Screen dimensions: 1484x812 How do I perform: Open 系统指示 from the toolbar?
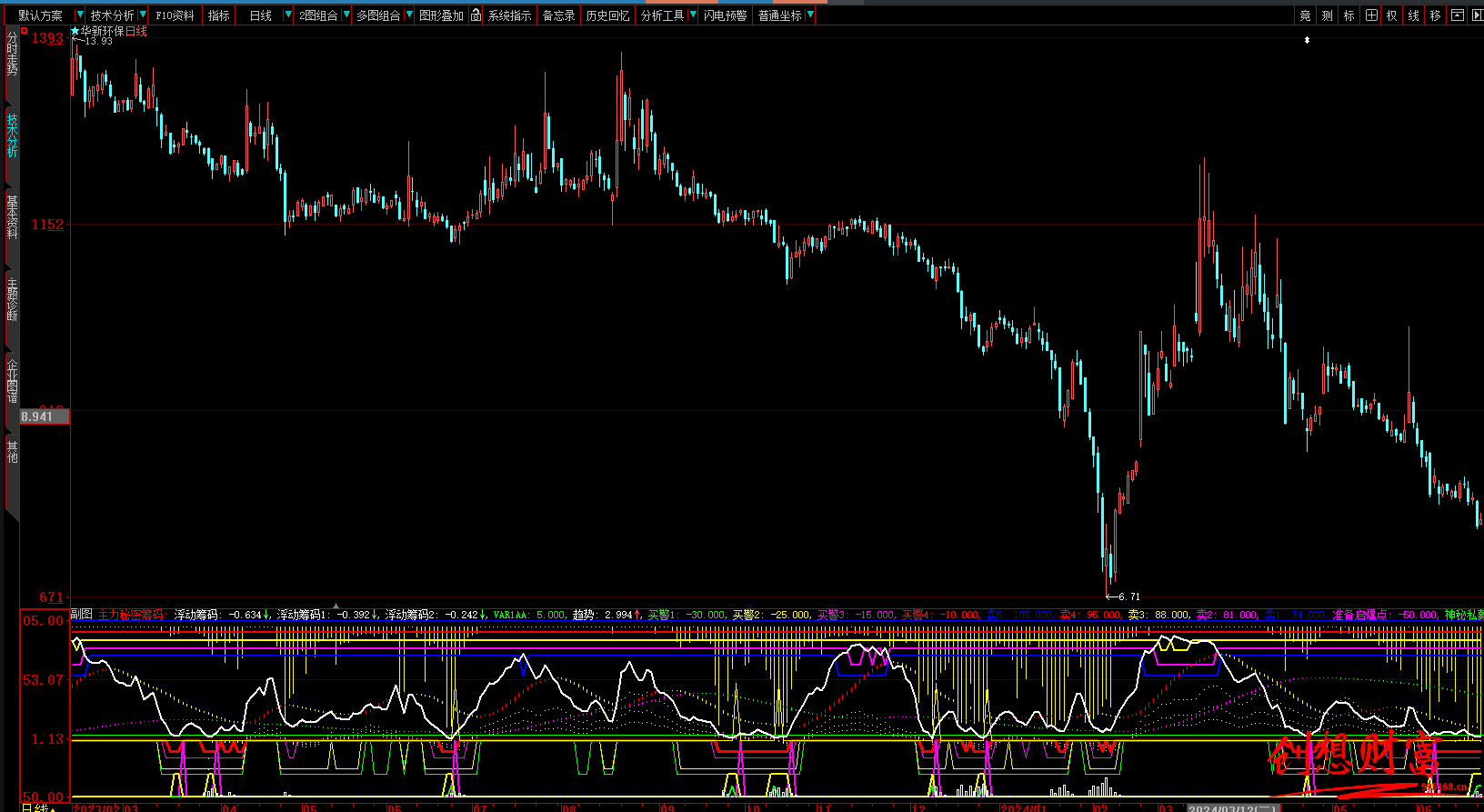[509, 15]
